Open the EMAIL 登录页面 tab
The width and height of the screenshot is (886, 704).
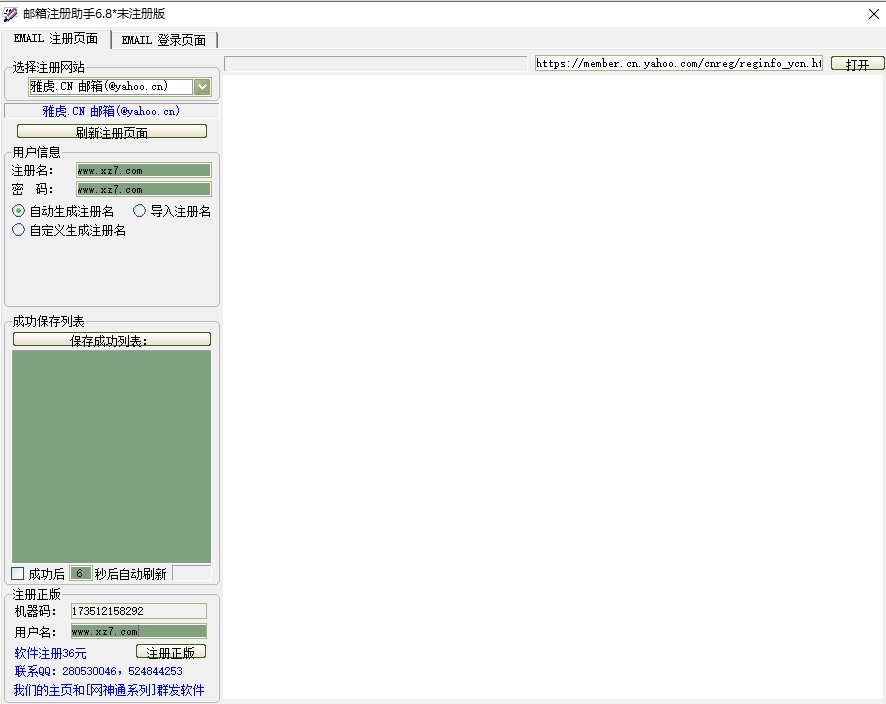(164, 40)
